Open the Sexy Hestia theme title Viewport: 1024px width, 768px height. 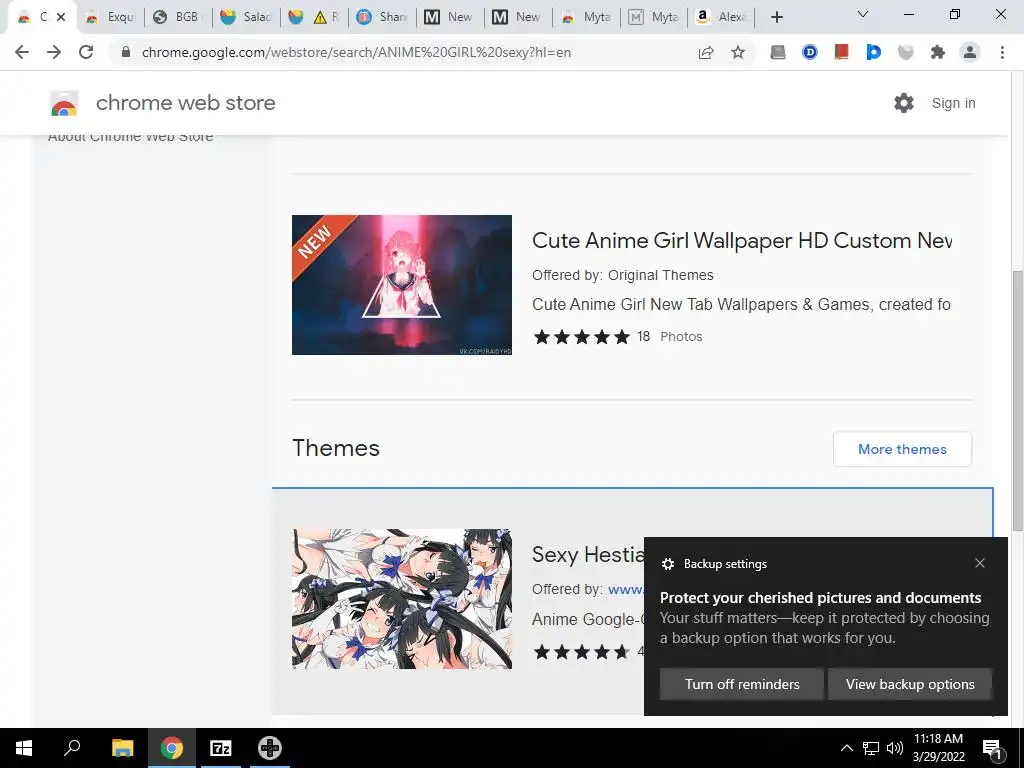(588, 554)
